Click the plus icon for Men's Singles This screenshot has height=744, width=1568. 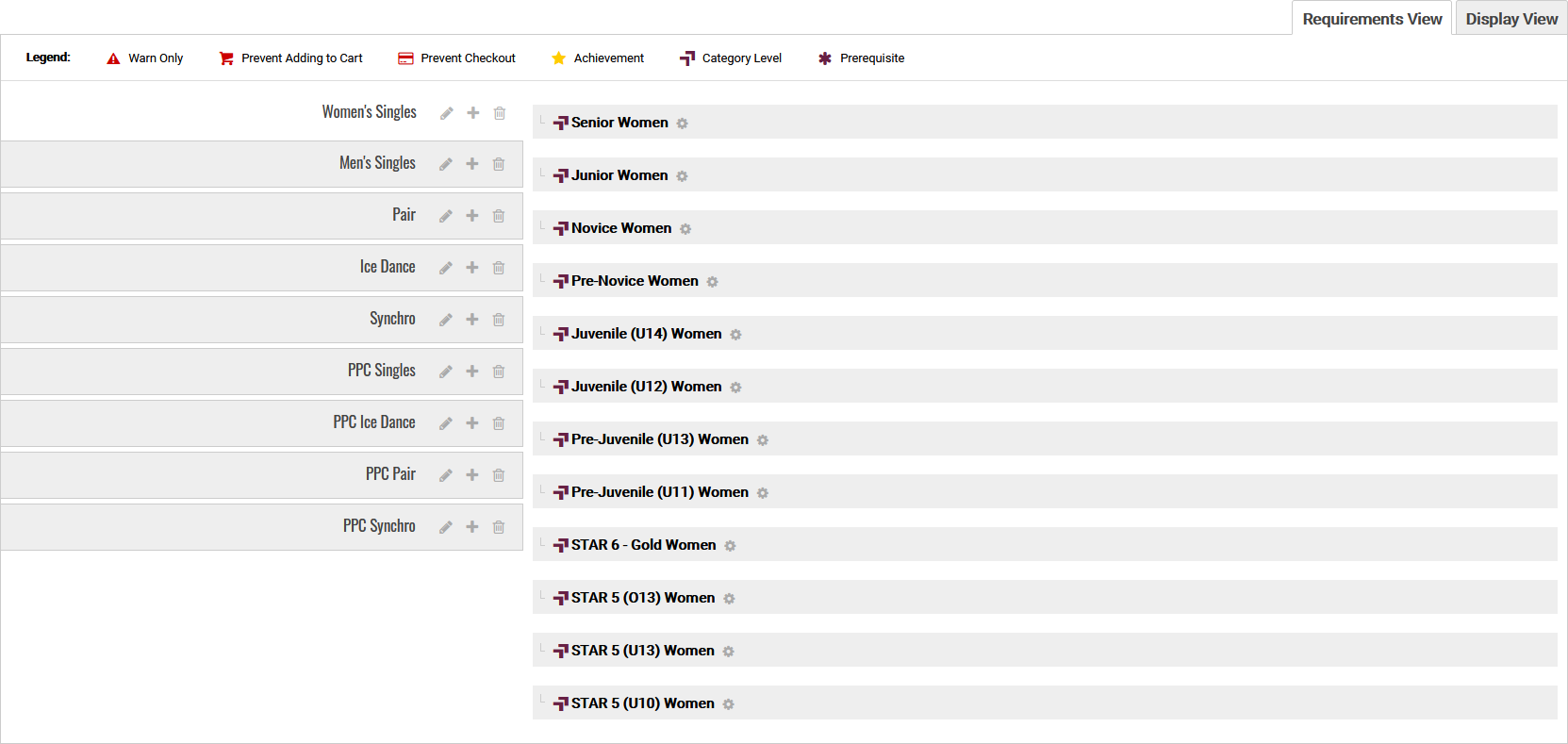[x=472, y=164]
